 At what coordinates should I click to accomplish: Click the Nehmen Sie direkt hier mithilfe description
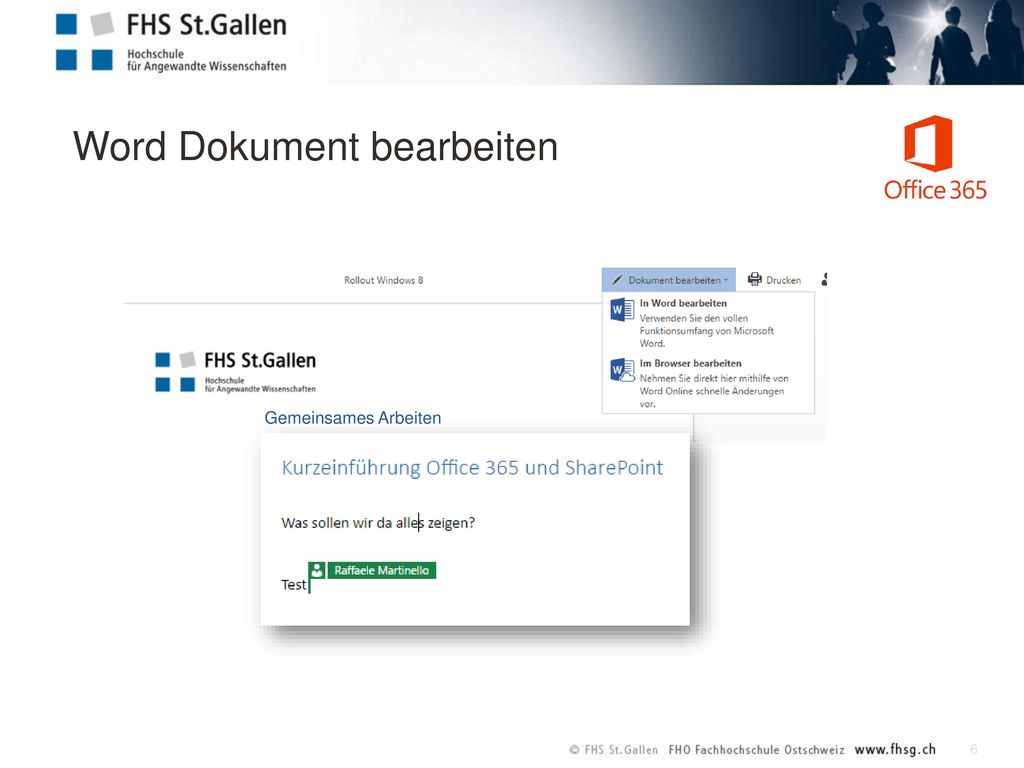coord(714,391)
